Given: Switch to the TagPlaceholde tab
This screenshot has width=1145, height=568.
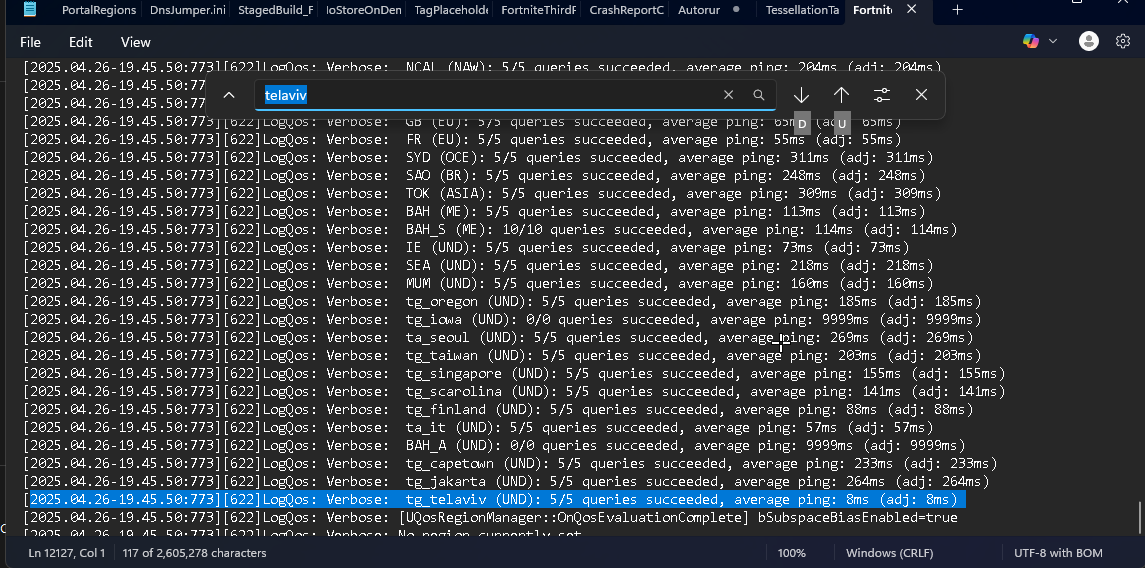Looking at the screenshot, I should click(451, 10).
